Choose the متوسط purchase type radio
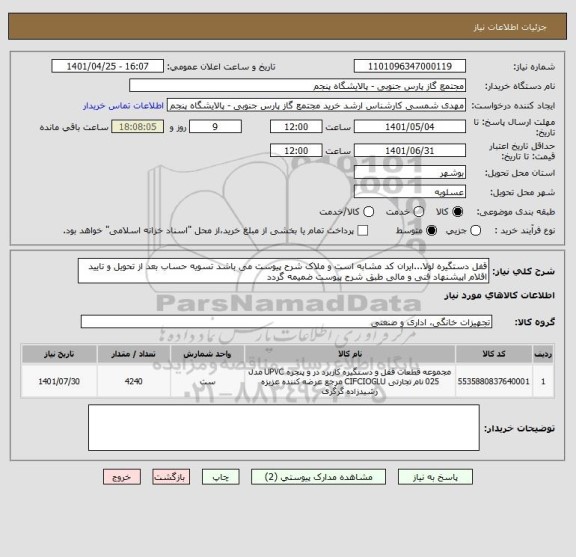The image size is (576, 557). click(431, 231)
